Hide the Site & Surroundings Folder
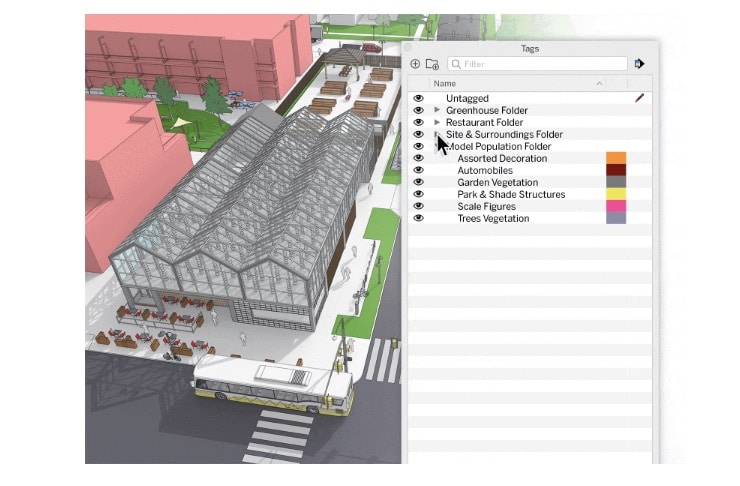The image size is (740, 486). 418,134
